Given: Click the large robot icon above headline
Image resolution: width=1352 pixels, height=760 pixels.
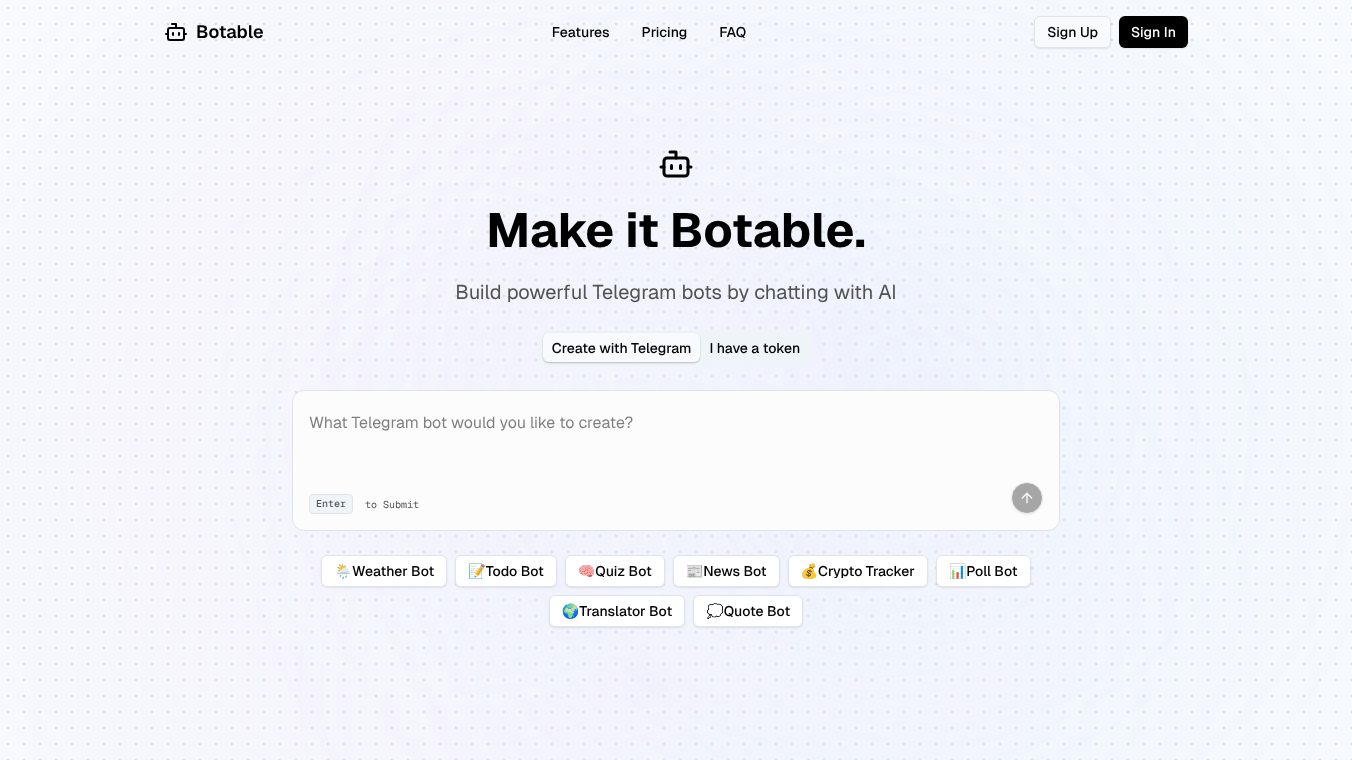Looking at the screenshot, I should pos(676,165).
